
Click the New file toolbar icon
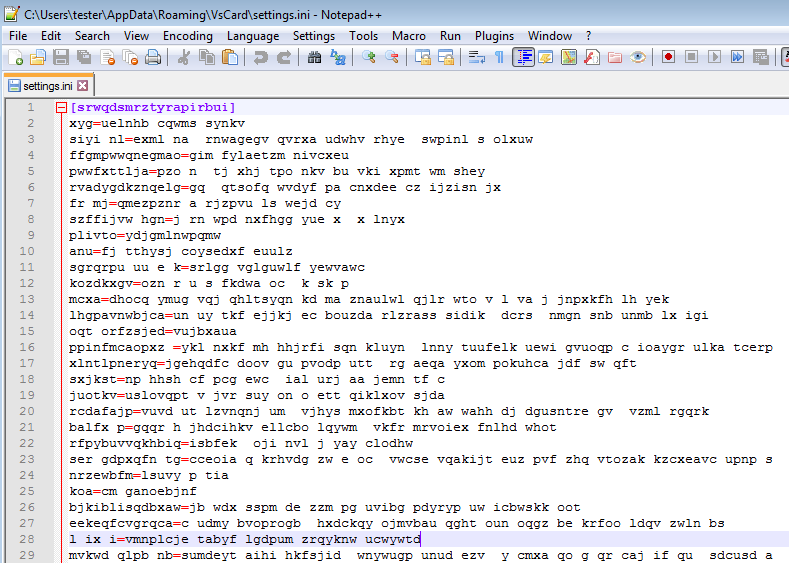[x=16, y=57]
